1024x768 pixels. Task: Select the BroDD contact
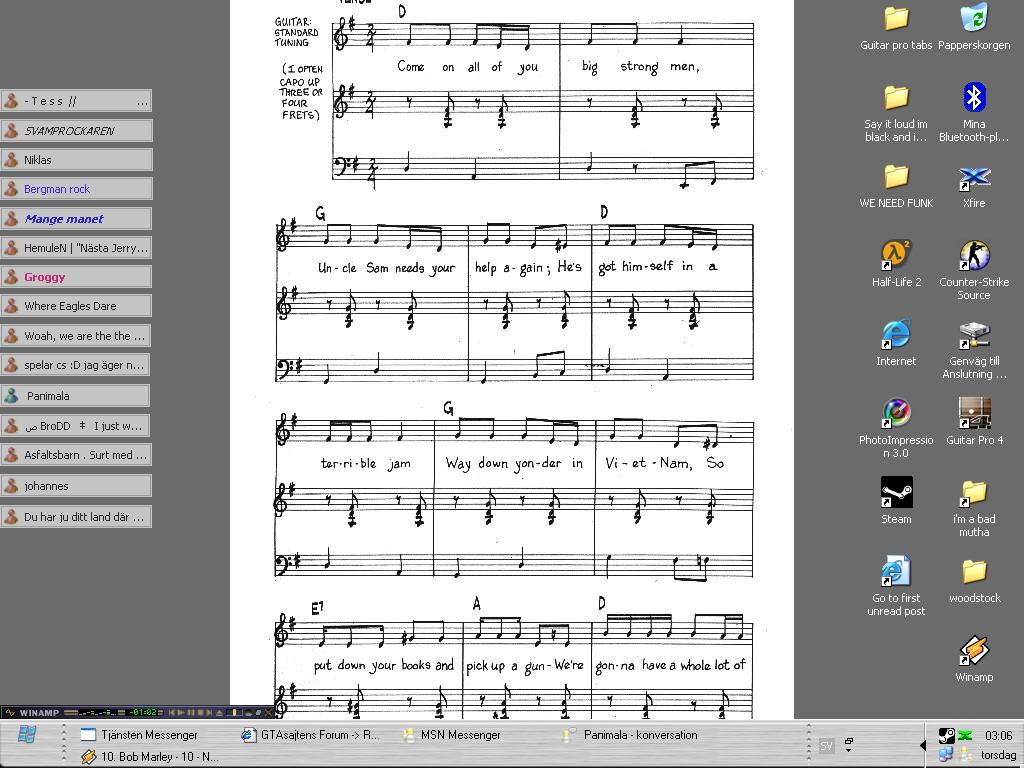click(76, 426)
